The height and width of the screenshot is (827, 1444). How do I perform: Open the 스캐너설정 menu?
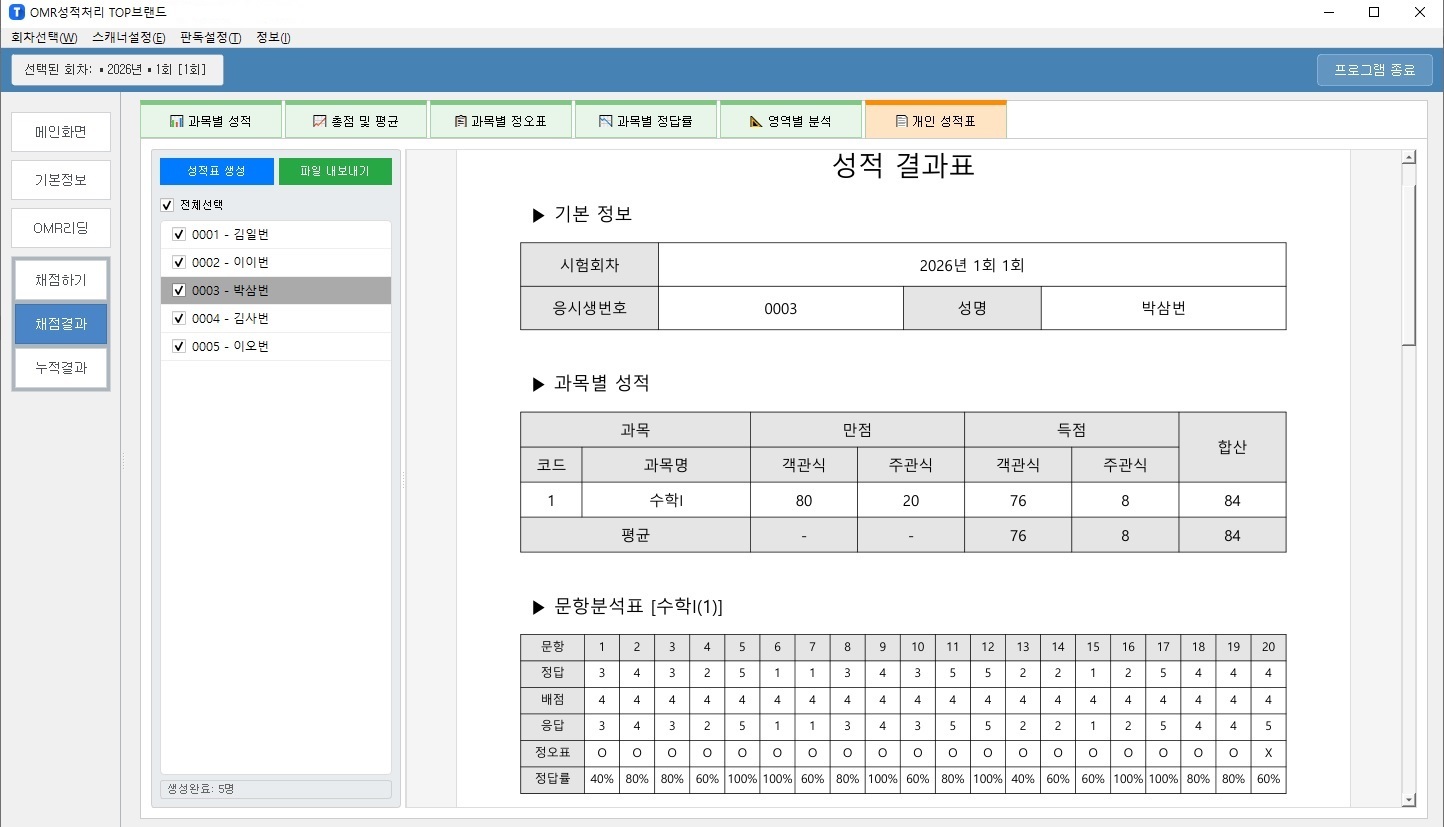[x=128, y=38]
